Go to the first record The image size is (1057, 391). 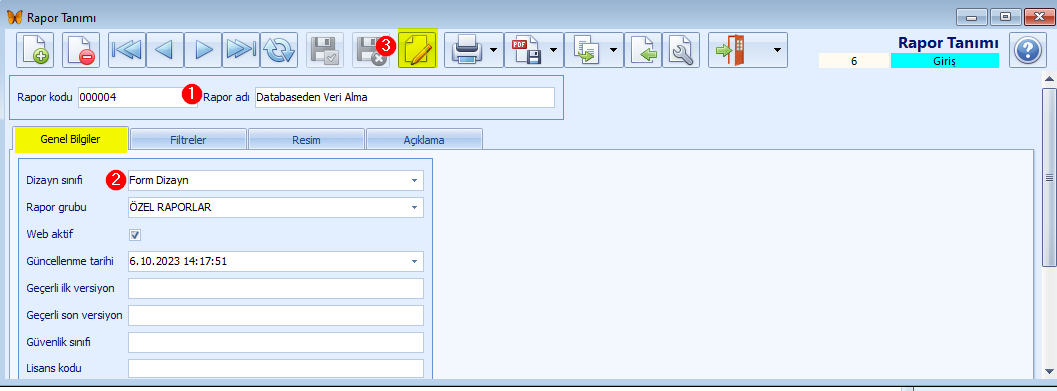click(127, 50)
